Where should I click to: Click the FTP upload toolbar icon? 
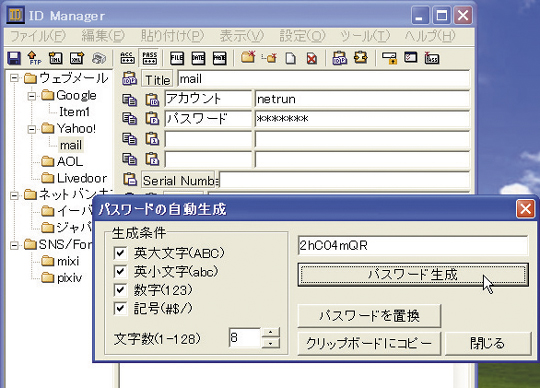(34, 58)
